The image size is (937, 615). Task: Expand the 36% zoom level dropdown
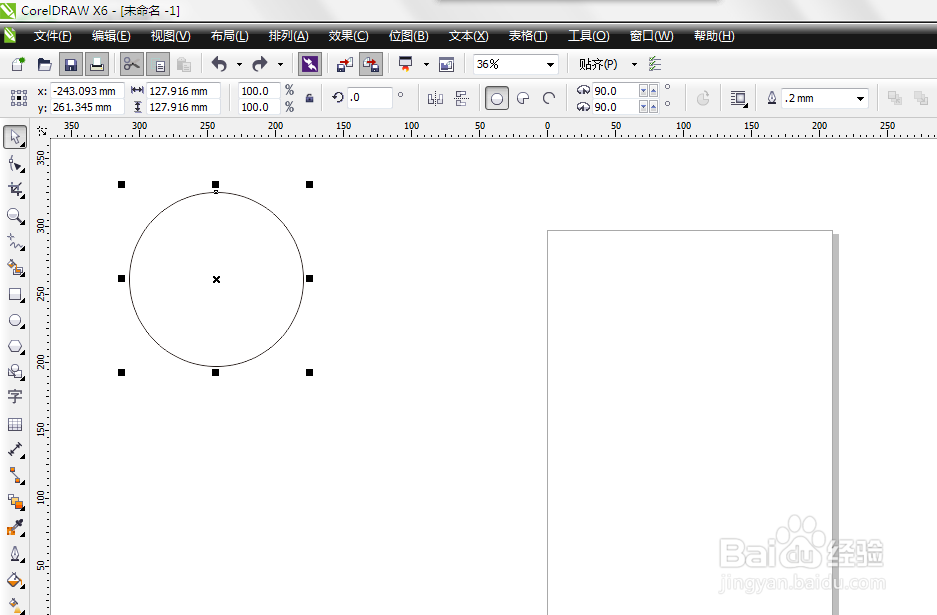pos(550,64)
